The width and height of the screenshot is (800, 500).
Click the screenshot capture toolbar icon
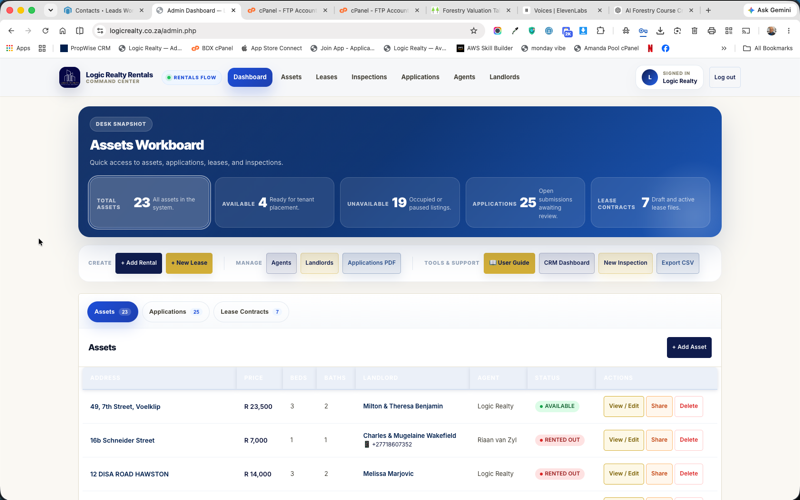[x=677, y=31]
